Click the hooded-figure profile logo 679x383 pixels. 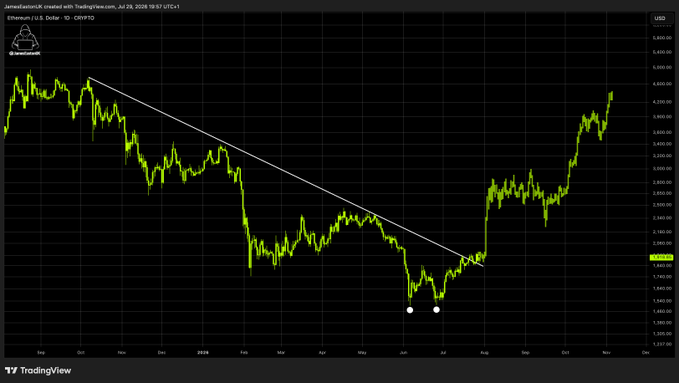click(x=25, y=39)
